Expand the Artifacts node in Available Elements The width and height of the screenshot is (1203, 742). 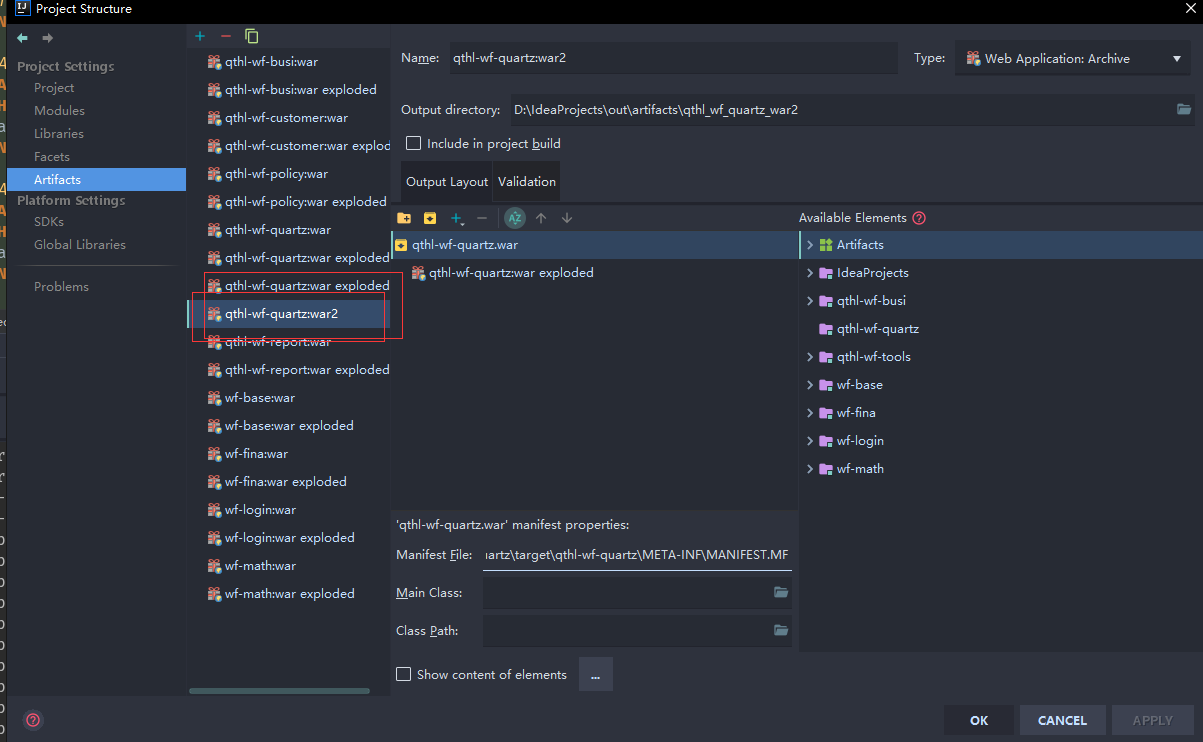810,245
